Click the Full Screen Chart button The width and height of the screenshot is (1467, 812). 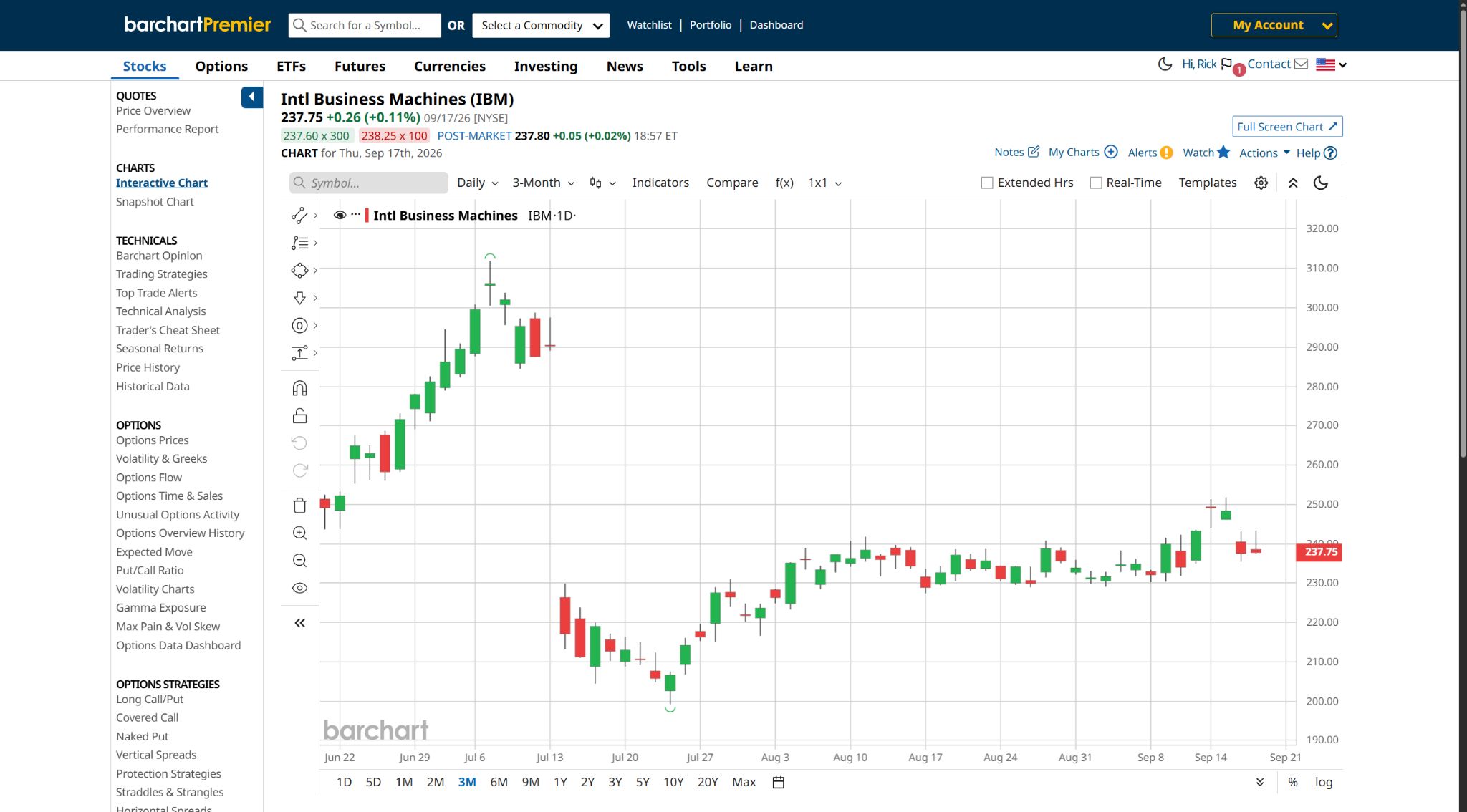pos(1287,127)
